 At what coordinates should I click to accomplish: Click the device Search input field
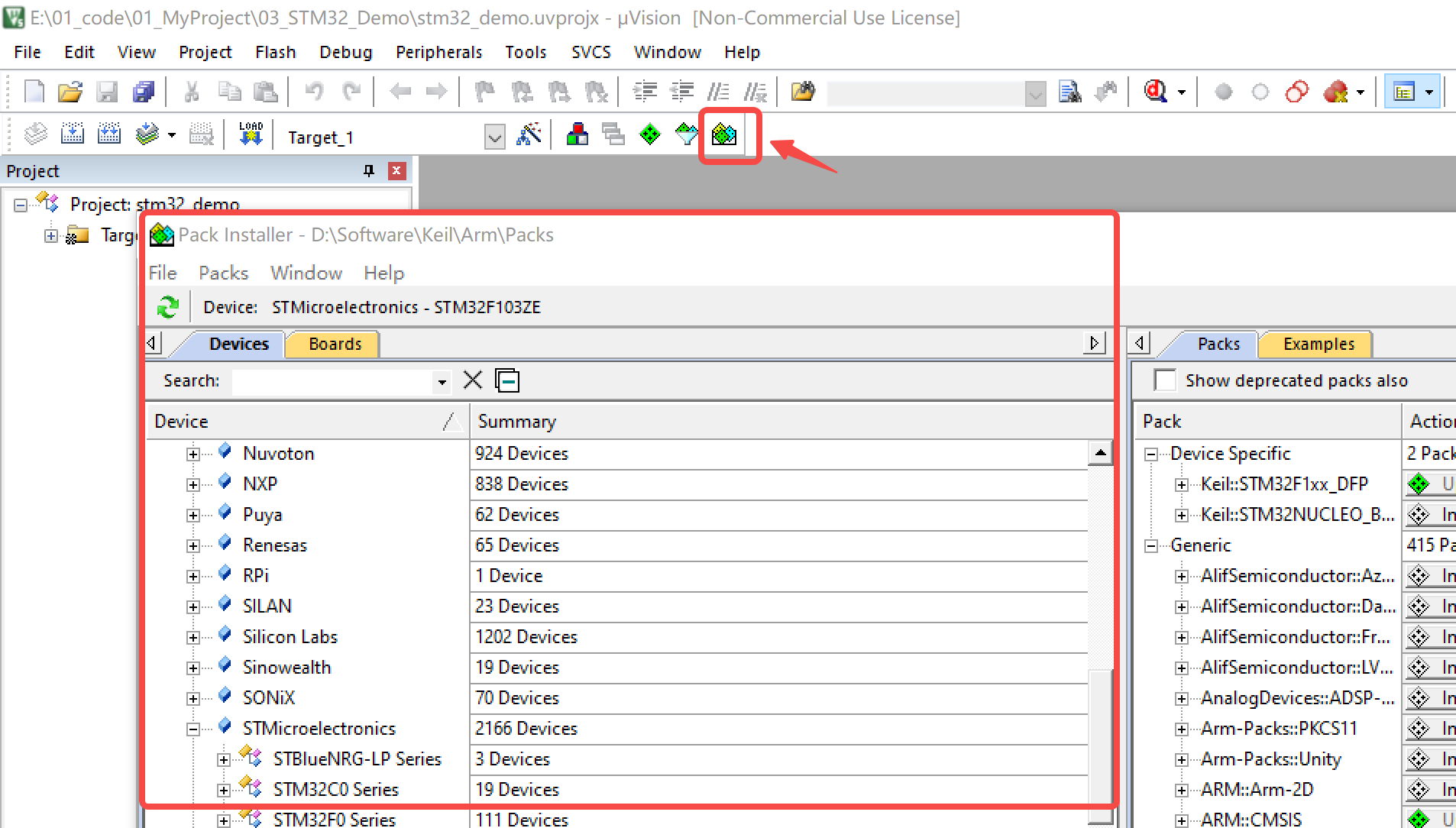333,381
